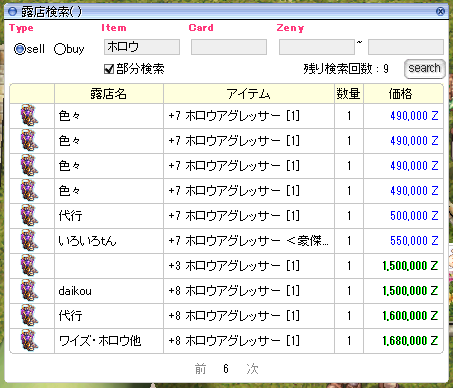Click the 数量 column header
Screen dimensions: 453x388
[349, 94]
